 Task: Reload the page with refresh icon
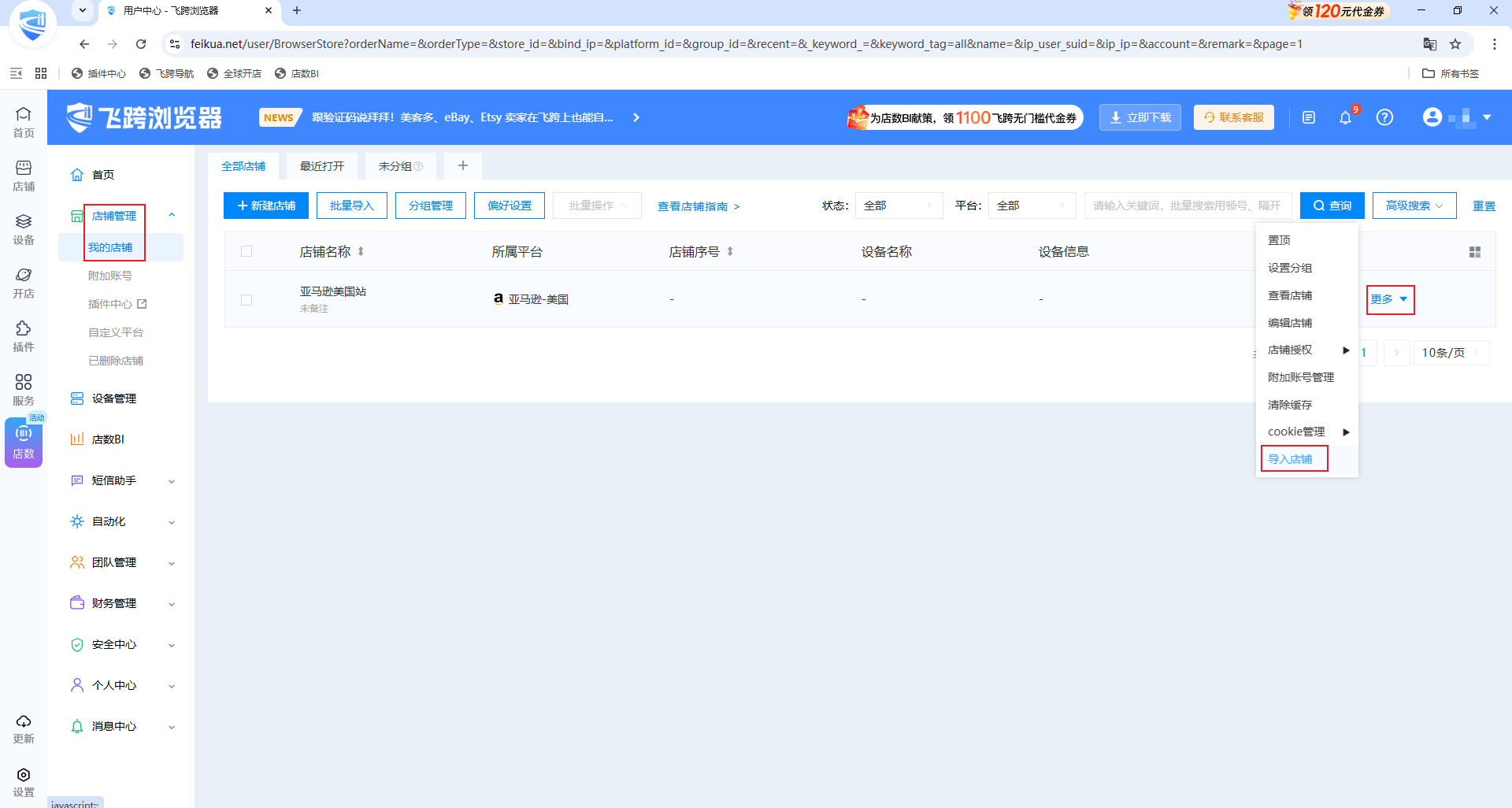pyautogui.click(x=141, y=44)
